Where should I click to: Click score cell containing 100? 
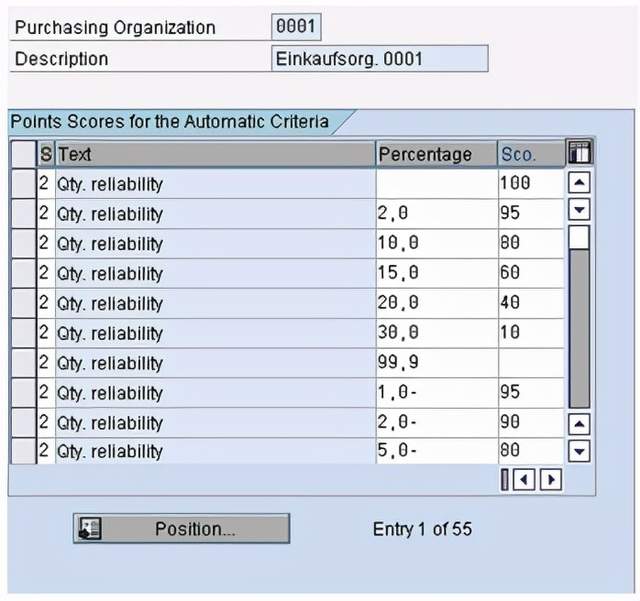point(529,184)
